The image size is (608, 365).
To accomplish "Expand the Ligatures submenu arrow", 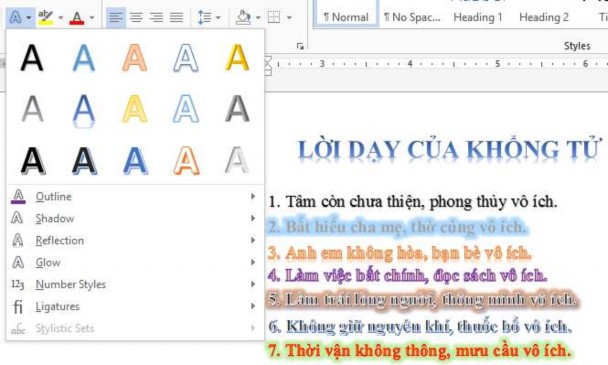I will pos(253,306).
